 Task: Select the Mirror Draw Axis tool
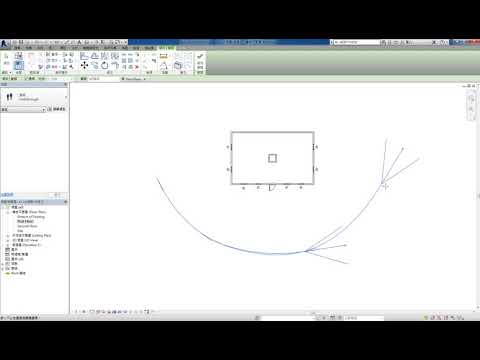[x=114, y=56]
